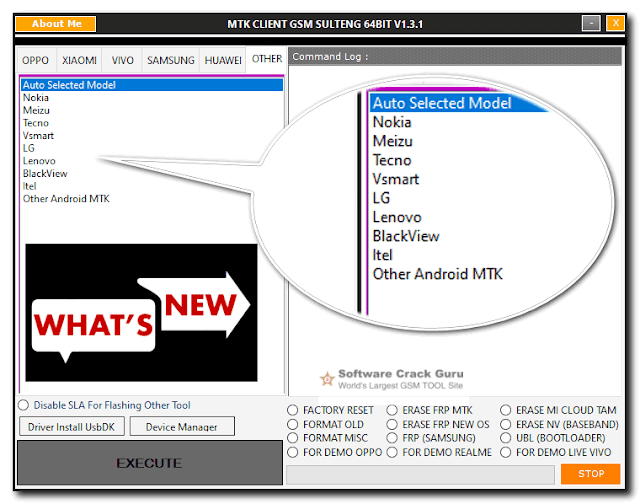Click the orange STOP button
640x504 pixels.
(x=591, y=474)
